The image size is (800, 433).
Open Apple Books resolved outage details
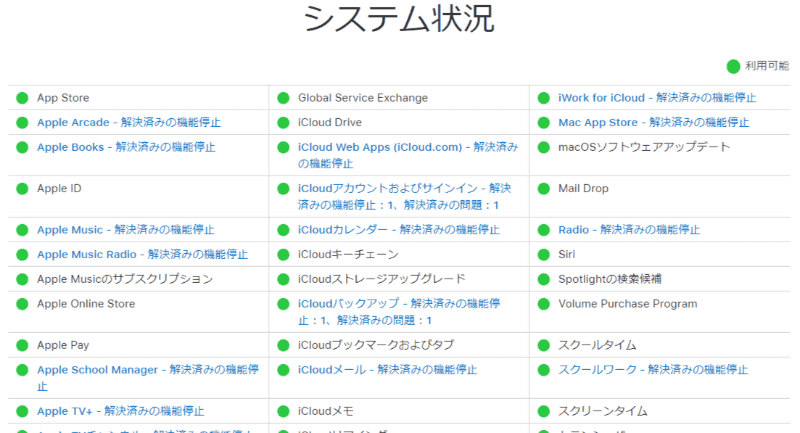coord(126,147)
